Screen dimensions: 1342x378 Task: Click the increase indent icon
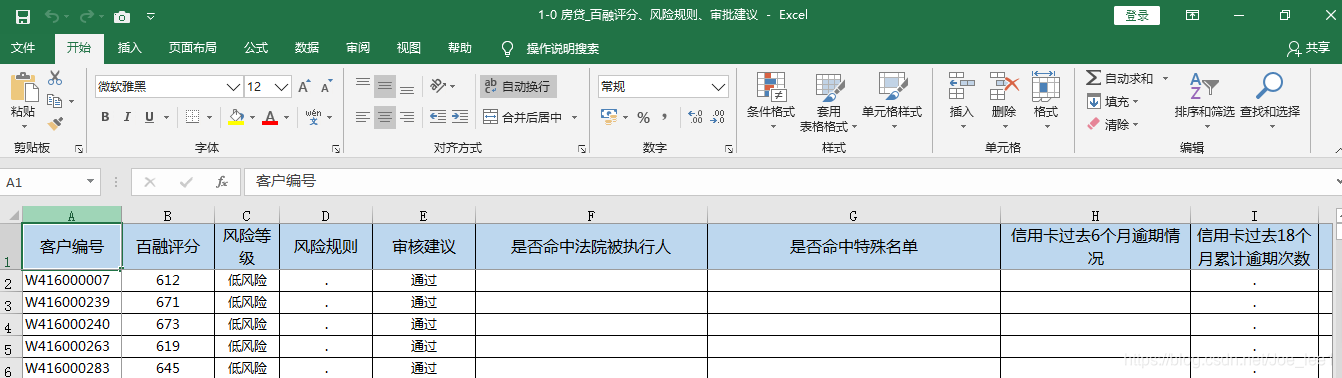pos(460,117)
